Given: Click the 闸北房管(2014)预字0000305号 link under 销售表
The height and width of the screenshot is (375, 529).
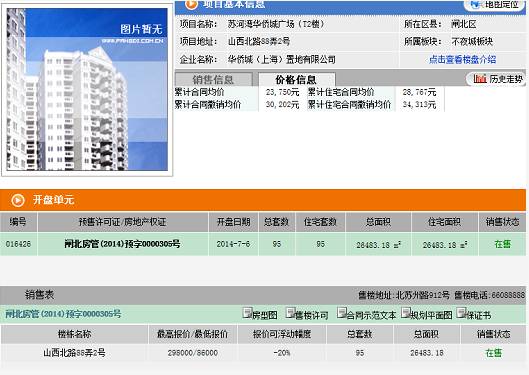Looking at the screenshot, I should (63, 314).
